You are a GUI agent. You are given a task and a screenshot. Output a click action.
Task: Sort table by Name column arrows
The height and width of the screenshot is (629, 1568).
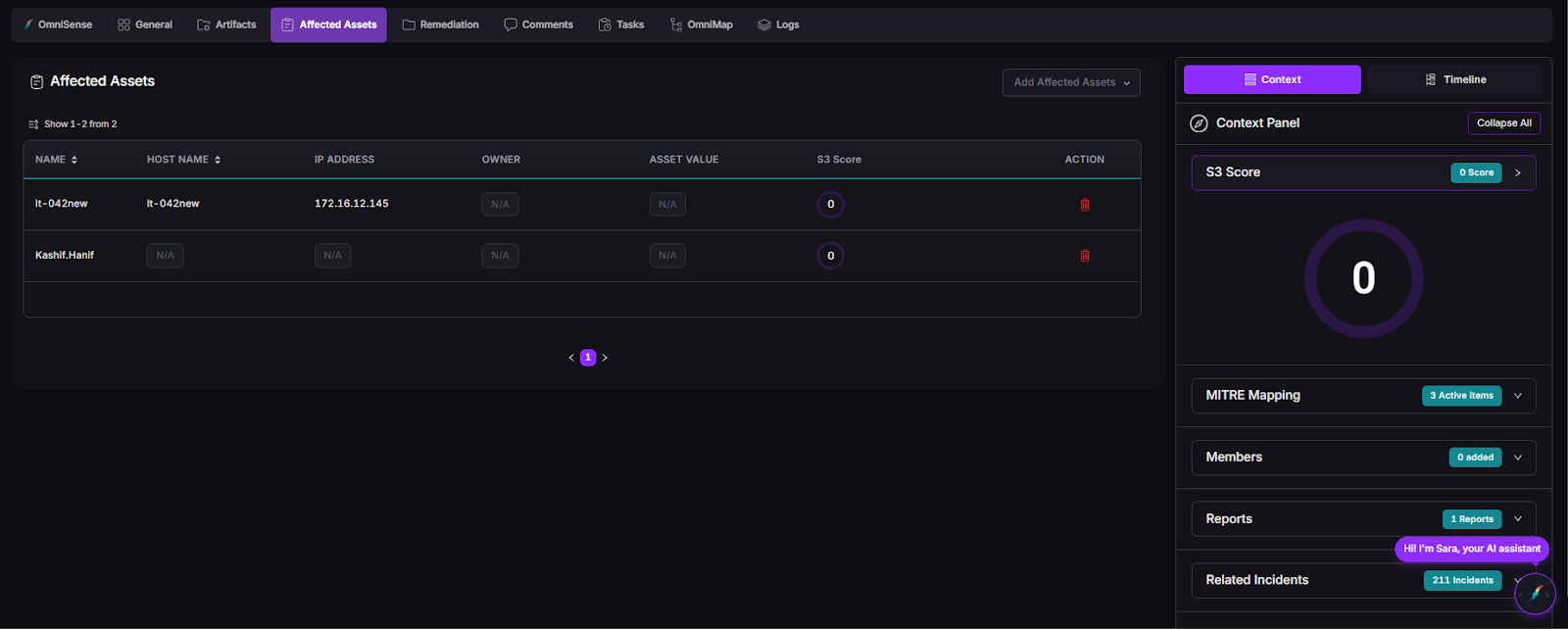[74, 160]
